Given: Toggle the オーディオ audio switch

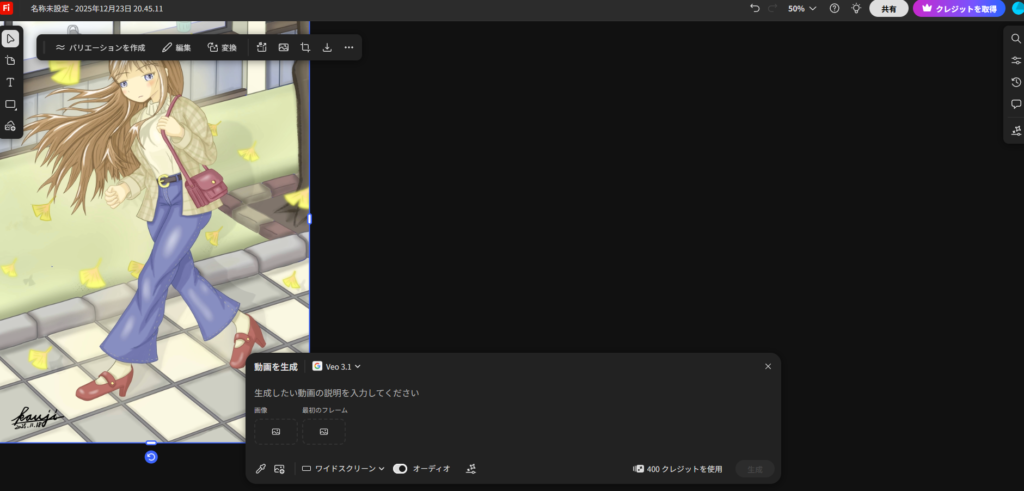Looking at the screenshot, I should click(x=400, y=468).
